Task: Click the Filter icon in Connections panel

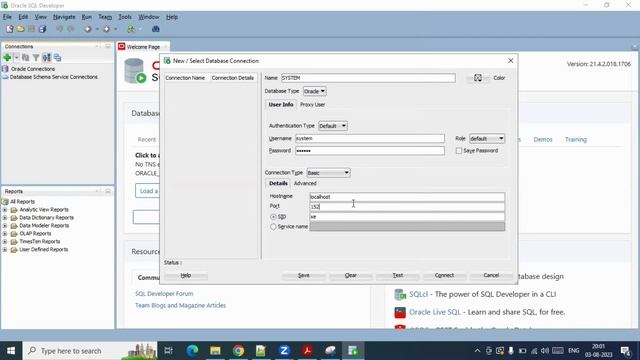Action: (36, 58)
